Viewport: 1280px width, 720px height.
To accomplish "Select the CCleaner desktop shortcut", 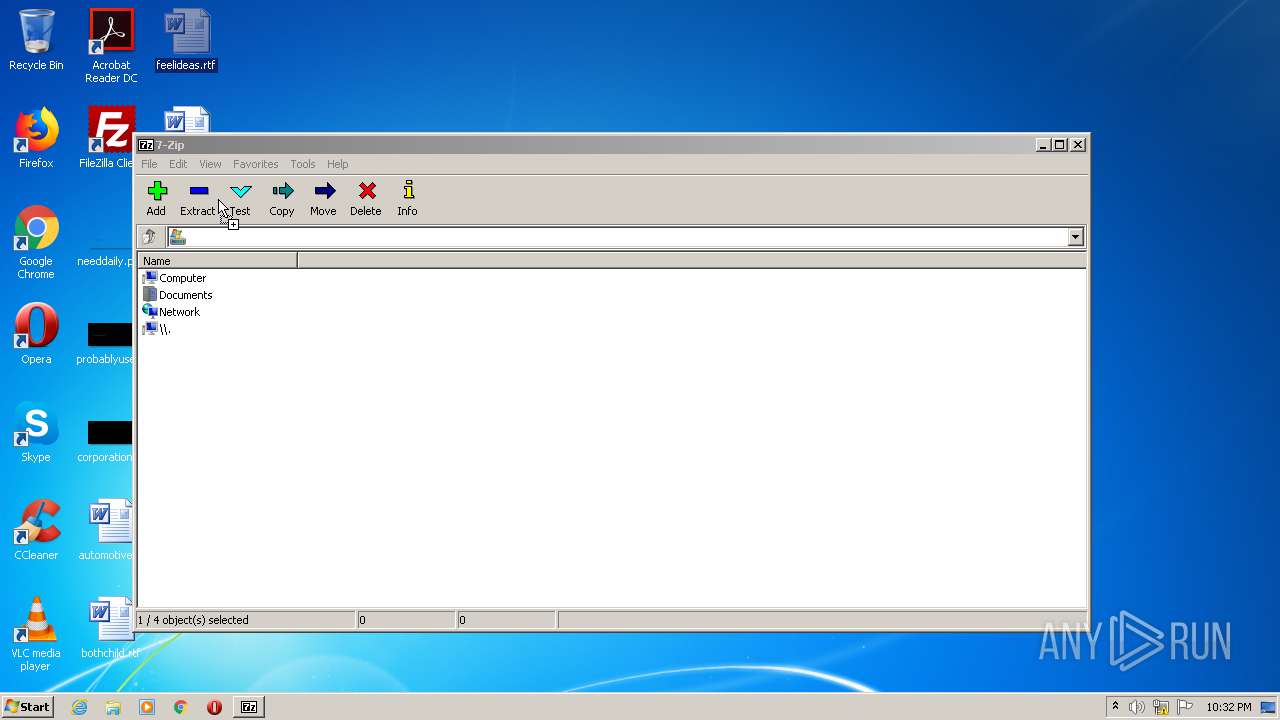I will pyautogui.click(x=36, y=530).
